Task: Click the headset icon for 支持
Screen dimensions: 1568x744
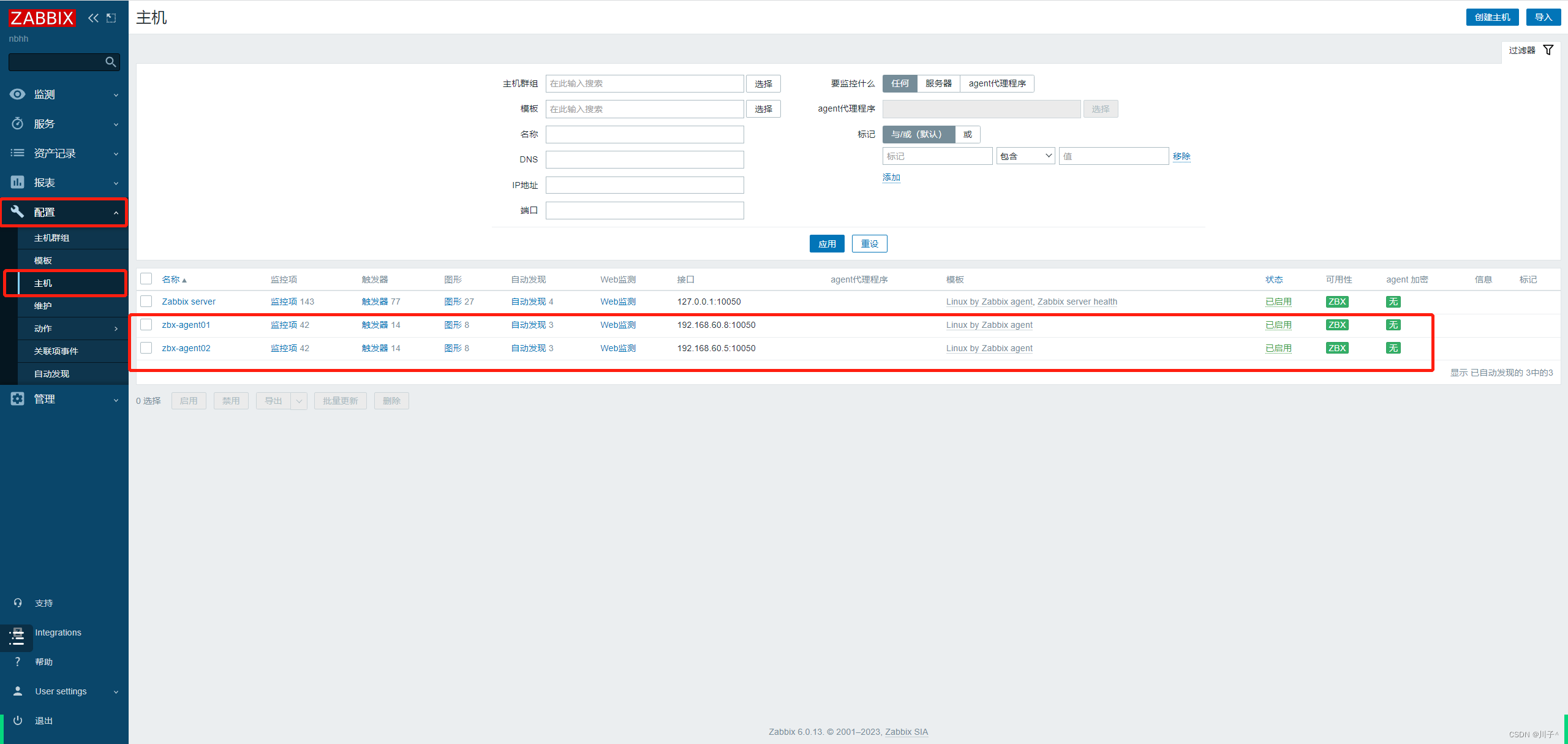Action: pyautogui.click(x=18, y=603)
